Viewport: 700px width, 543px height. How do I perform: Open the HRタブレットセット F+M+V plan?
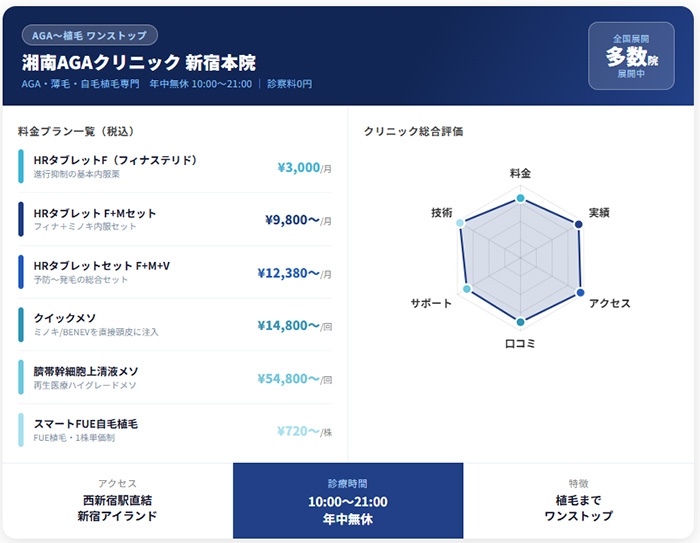pyautogui.click(x=175, y=272)
